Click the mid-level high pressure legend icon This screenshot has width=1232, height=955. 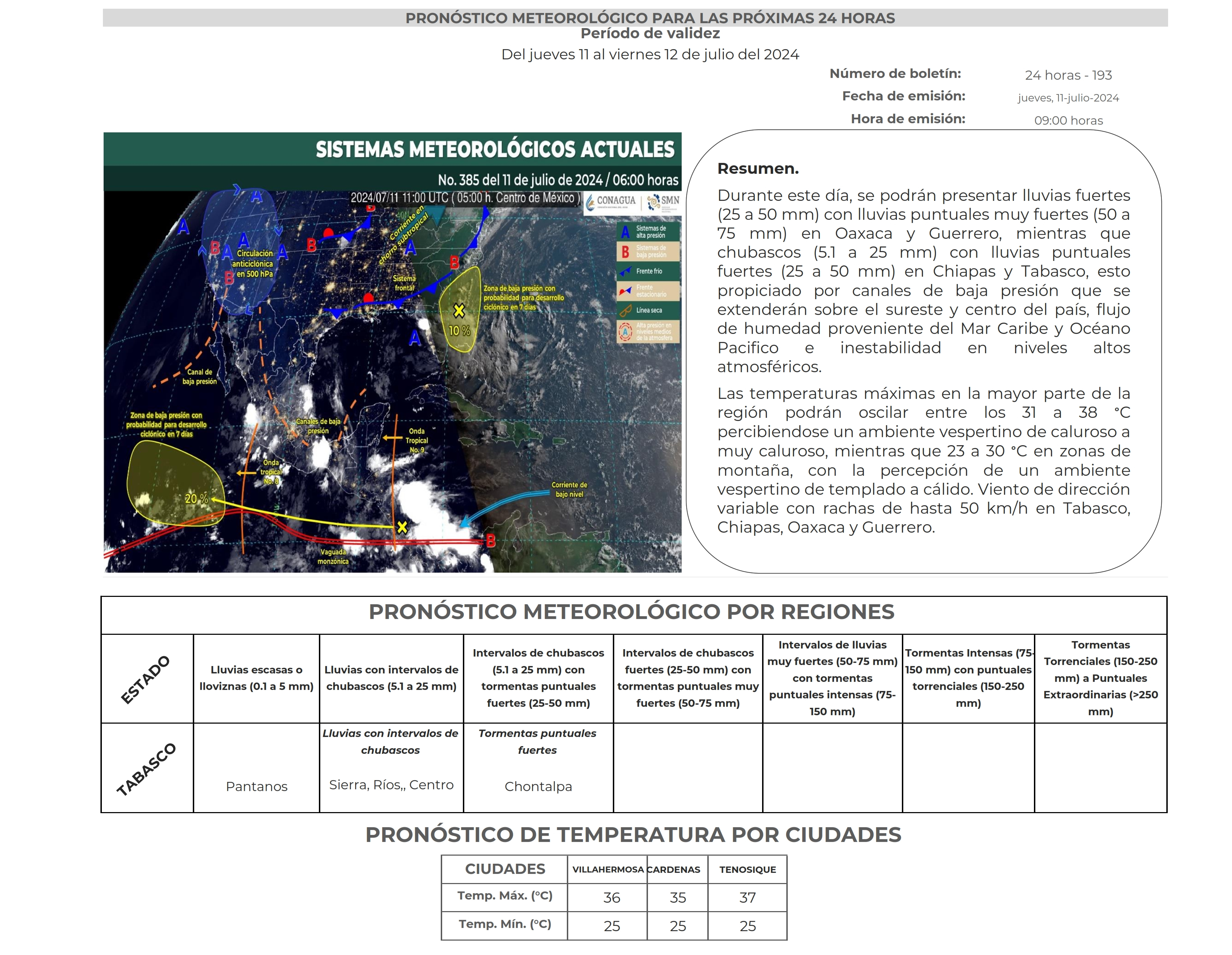pos(625,332)
